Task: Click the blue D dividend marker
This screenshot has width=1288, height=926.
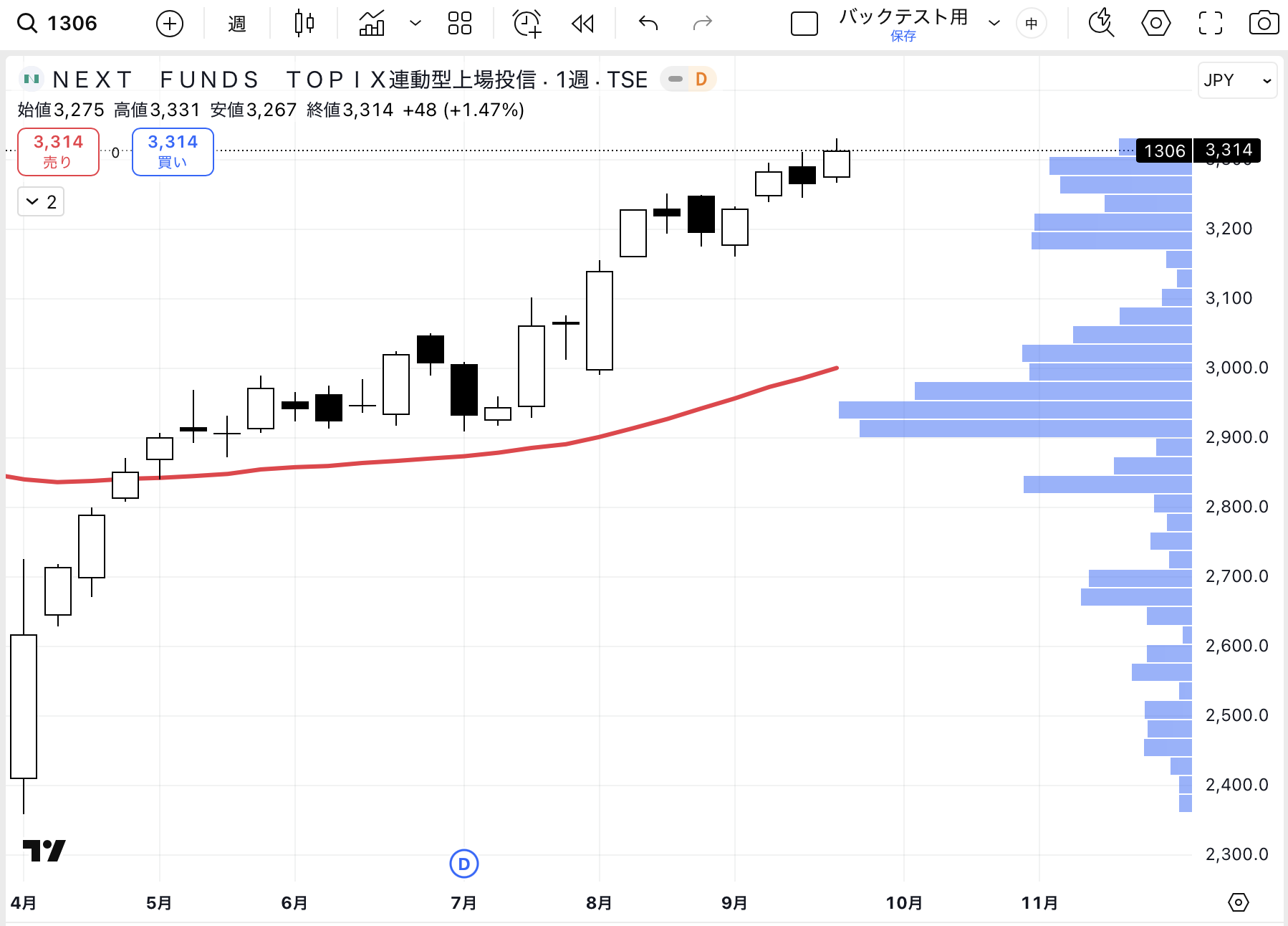Action: [x=463, y=864]
